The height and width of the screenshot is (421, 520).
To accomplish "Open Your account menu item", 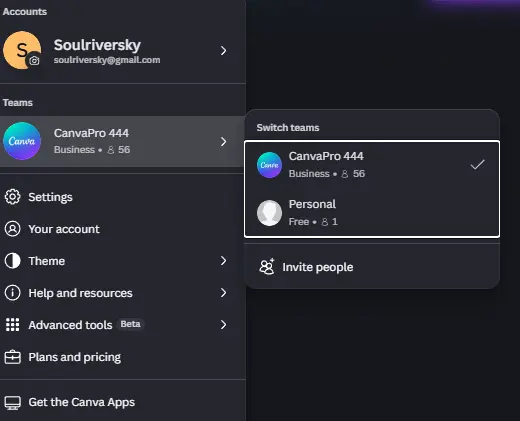I will [x=123, y=229].
